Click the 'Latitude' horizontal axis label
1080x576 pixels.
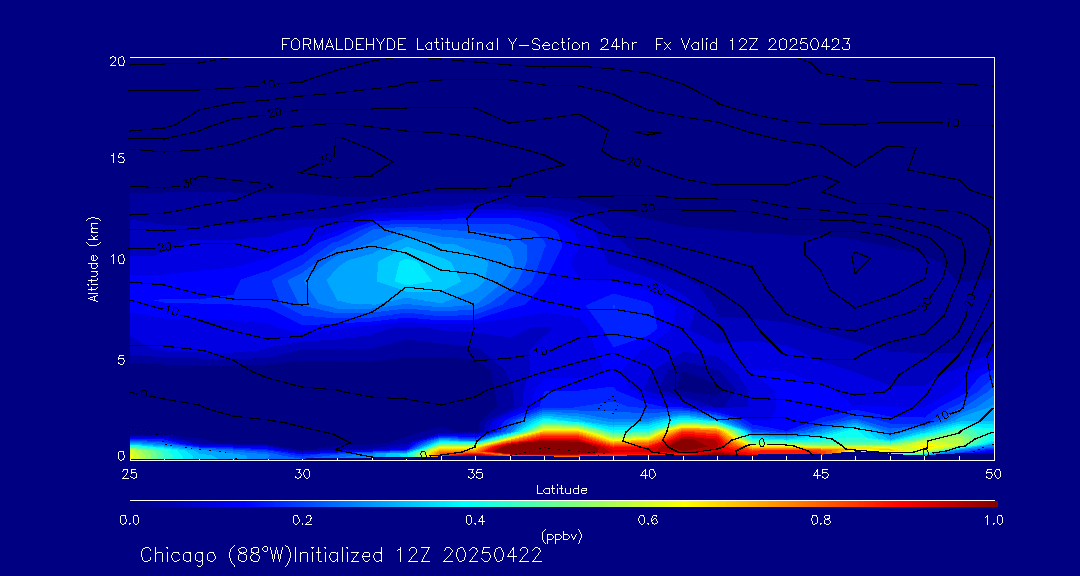point(562,490)
